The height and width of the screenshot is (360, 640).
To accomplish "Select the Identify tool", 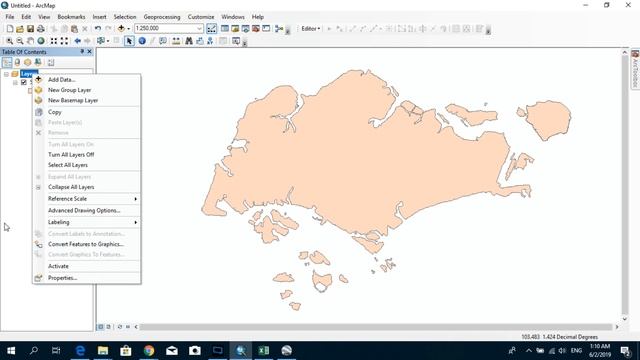I will [142, 41].
